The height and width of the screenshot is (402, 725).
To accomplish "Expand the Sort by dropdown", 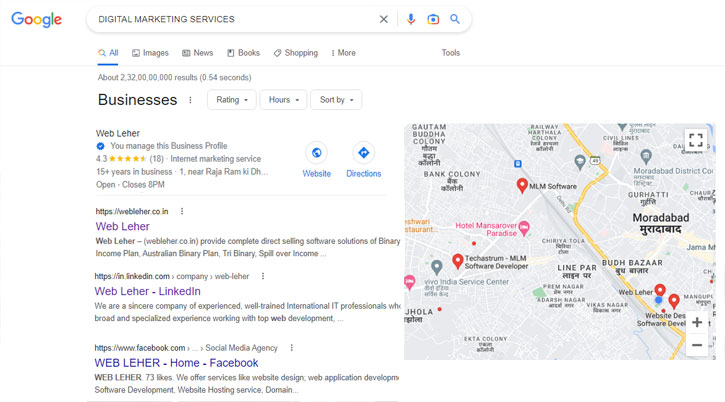I will coord(336,100).
